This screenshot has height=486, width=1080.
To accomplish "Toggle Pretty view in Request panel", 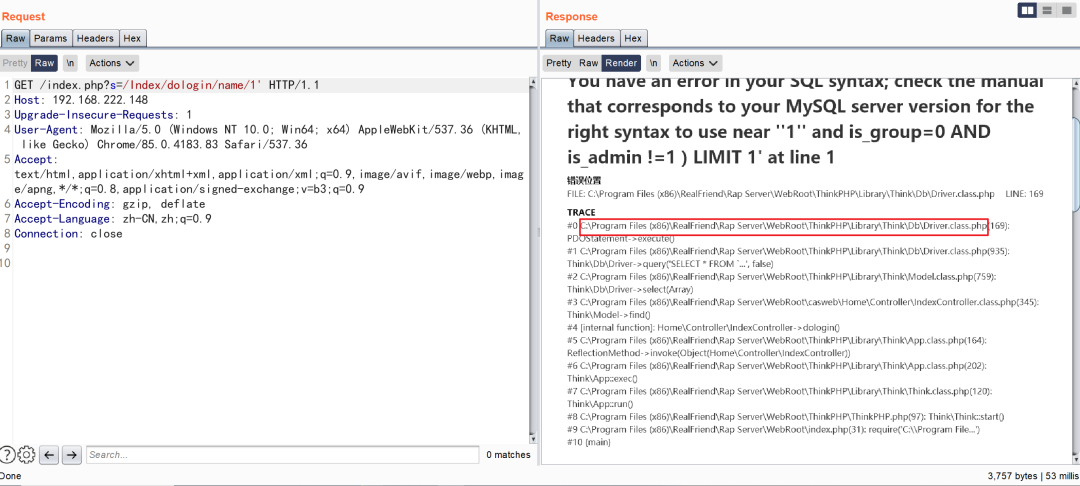I will coord(15,63).
